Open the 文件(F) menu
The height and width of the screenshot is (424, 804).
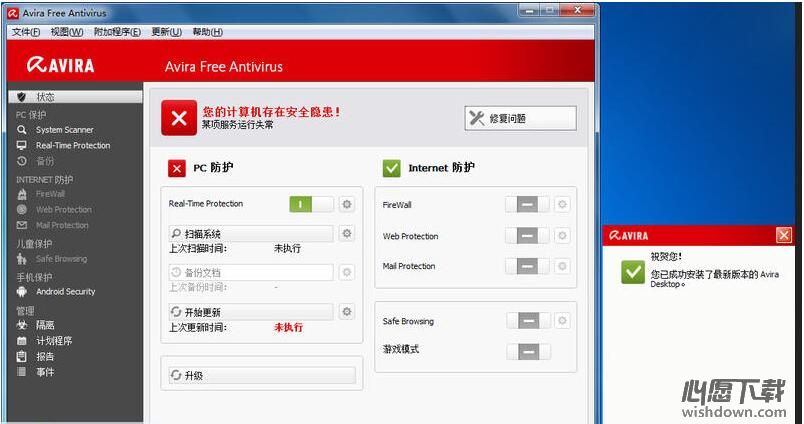[26, 32]
